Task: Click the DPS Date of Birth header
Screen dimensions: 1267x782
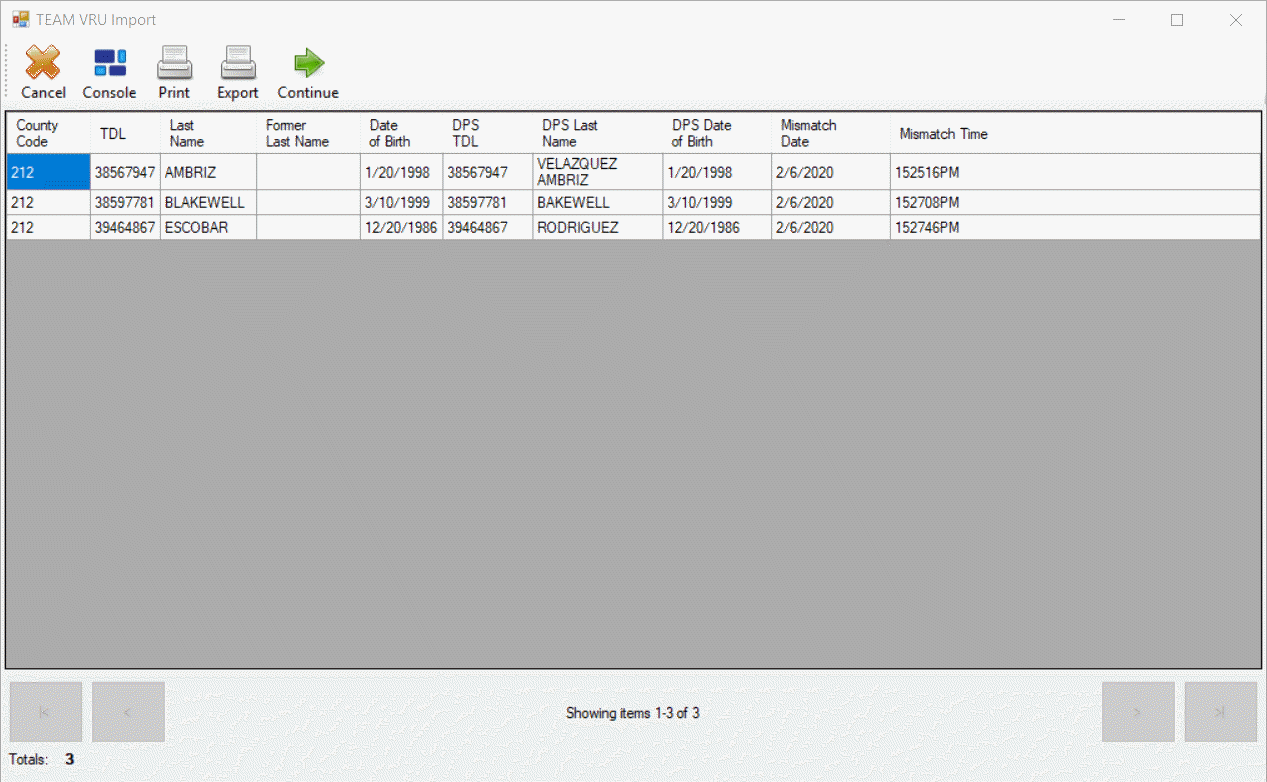Action: coord(718,133)
